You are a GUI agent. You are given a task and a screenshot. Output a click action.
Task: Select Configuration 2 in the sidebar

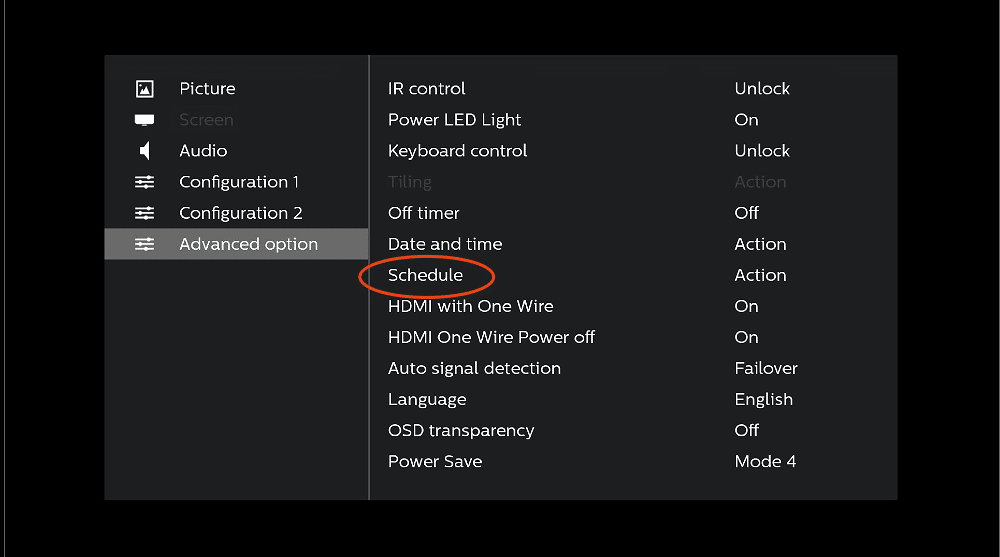236,213
